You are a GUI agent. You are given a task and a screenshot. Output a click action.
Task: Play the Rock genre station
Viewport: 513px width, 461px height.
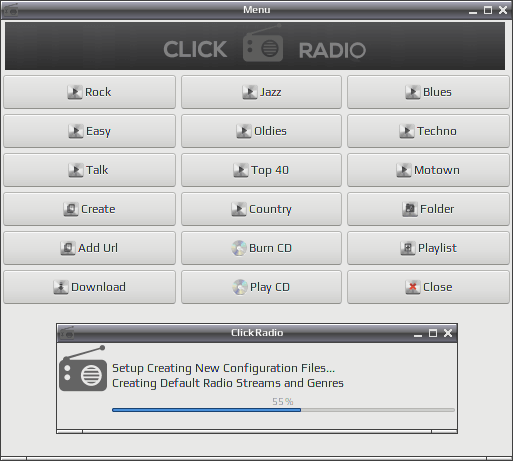point(89,92)
